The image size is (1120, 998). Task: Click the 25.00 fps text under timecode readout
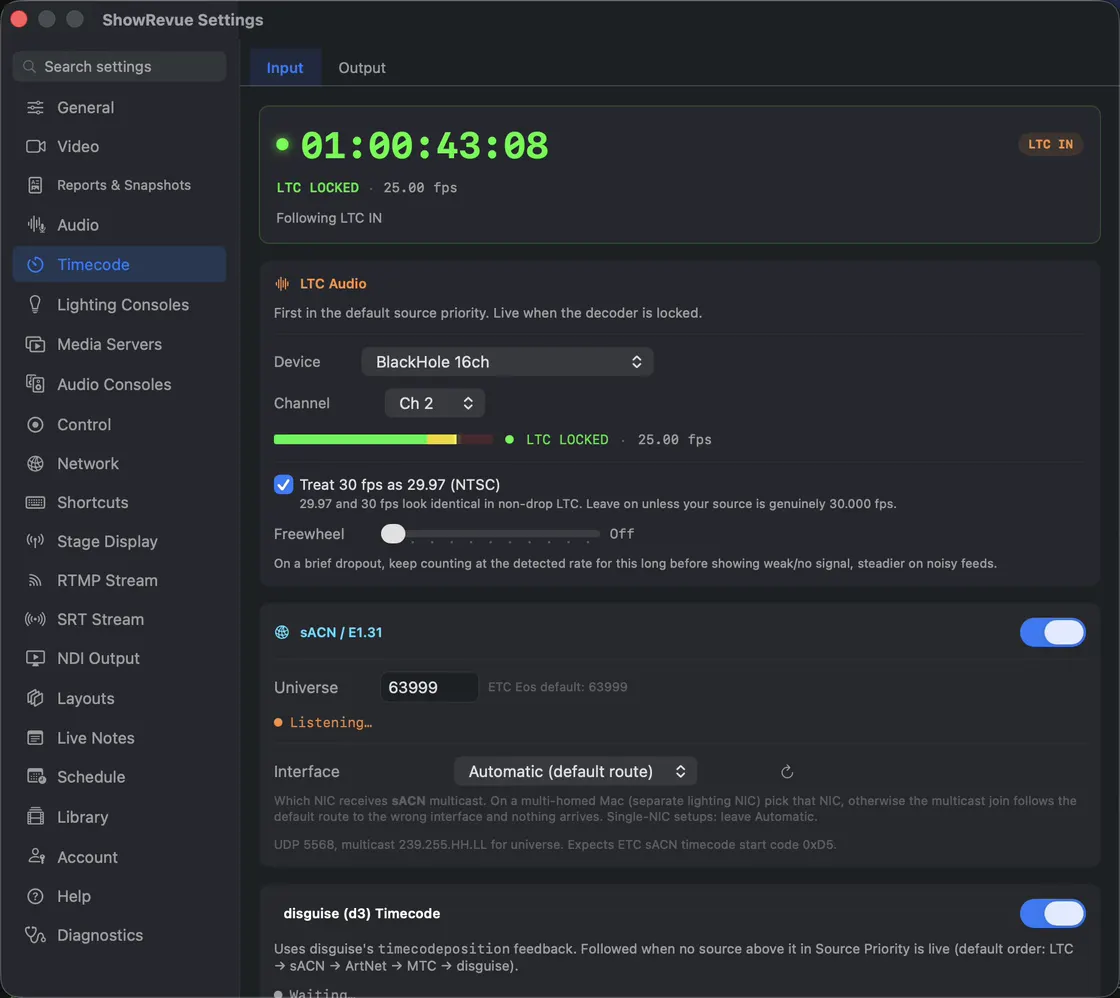tap(420, 187)
